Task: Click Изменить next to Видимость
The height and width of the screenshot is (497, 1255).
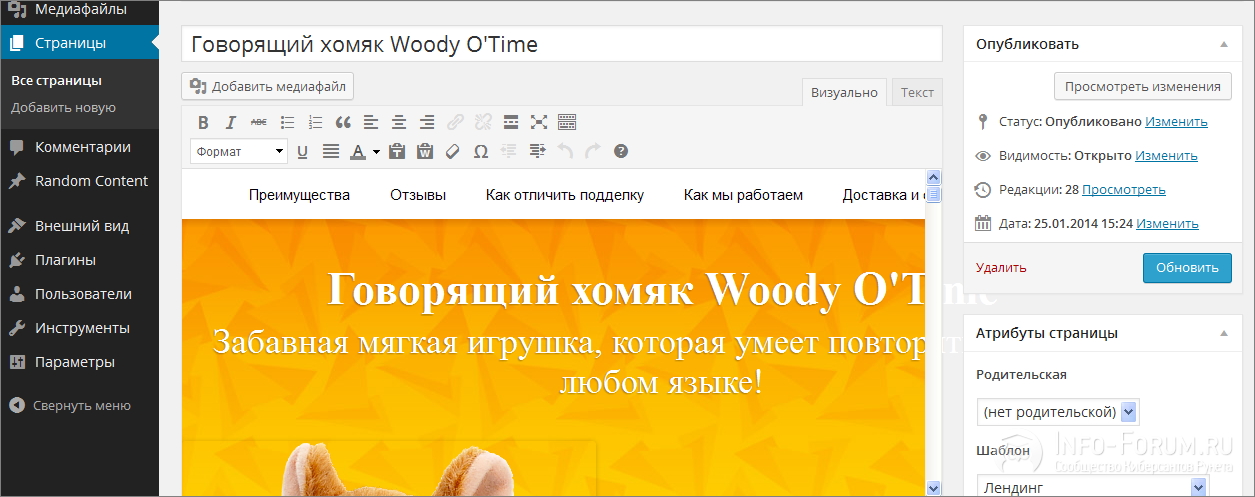Action: (x=1166, y=156)
